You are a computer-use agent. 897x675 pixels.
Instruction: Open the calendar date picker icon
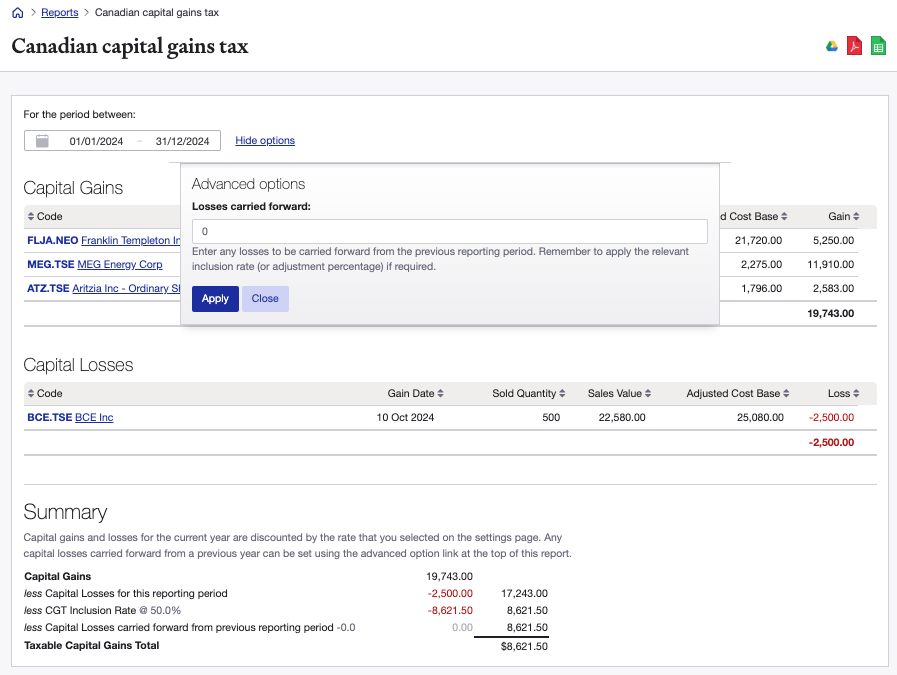coord(42,141)
